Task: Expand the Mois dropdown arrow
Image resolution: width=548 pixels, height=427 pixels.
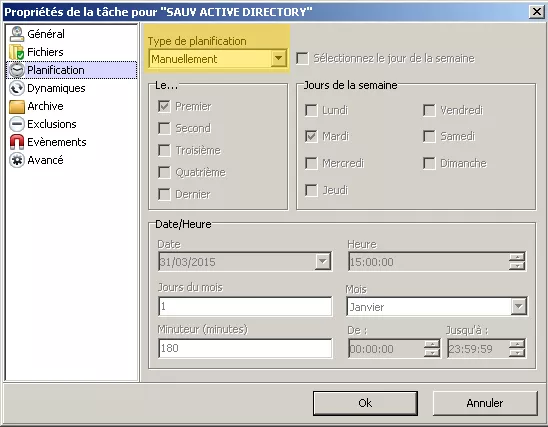Action: pos(519,306)
